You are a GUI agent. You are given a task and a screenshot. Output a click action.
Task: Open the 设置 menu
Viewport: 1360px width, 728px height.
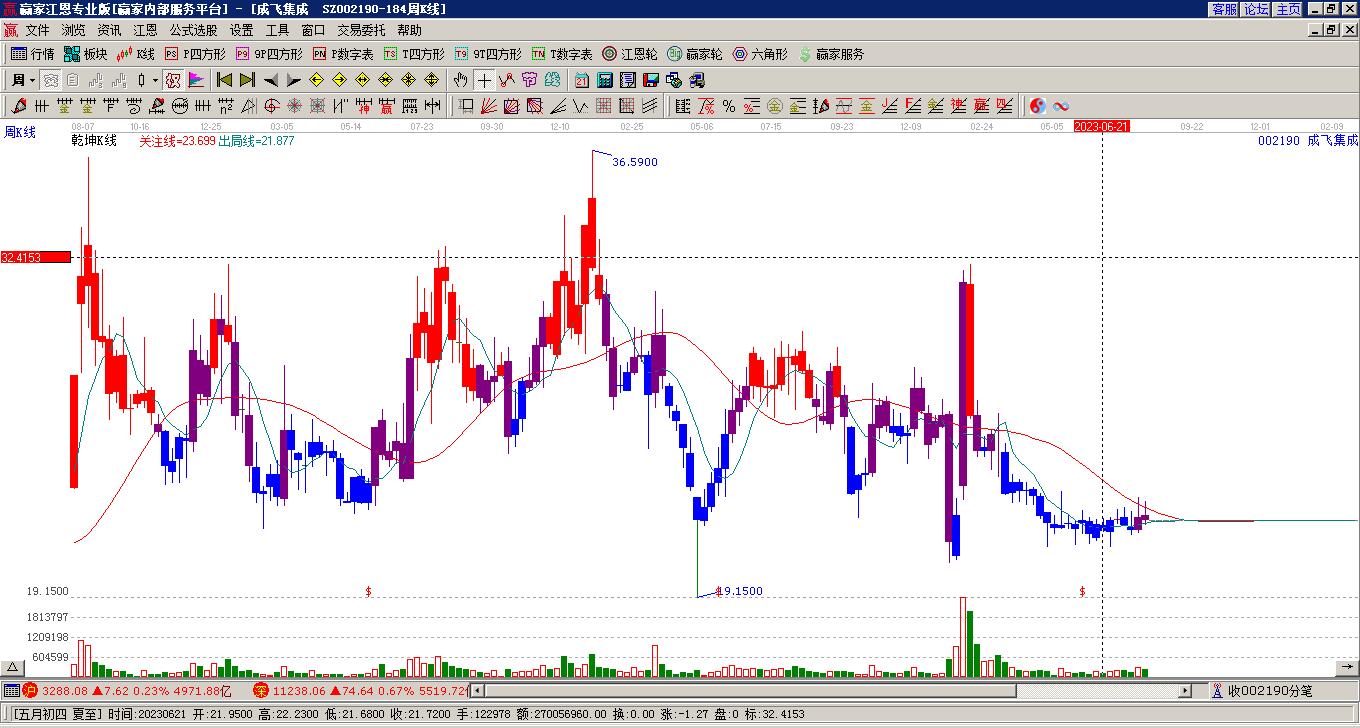click(241, 31)
